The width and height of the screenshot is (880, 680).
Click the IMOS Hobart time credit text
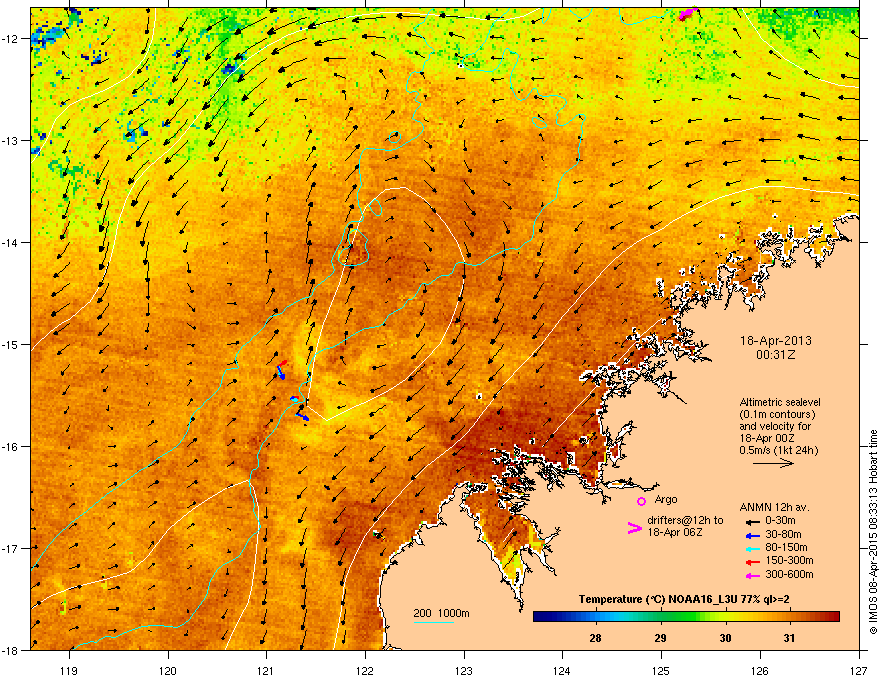[873, 532]
